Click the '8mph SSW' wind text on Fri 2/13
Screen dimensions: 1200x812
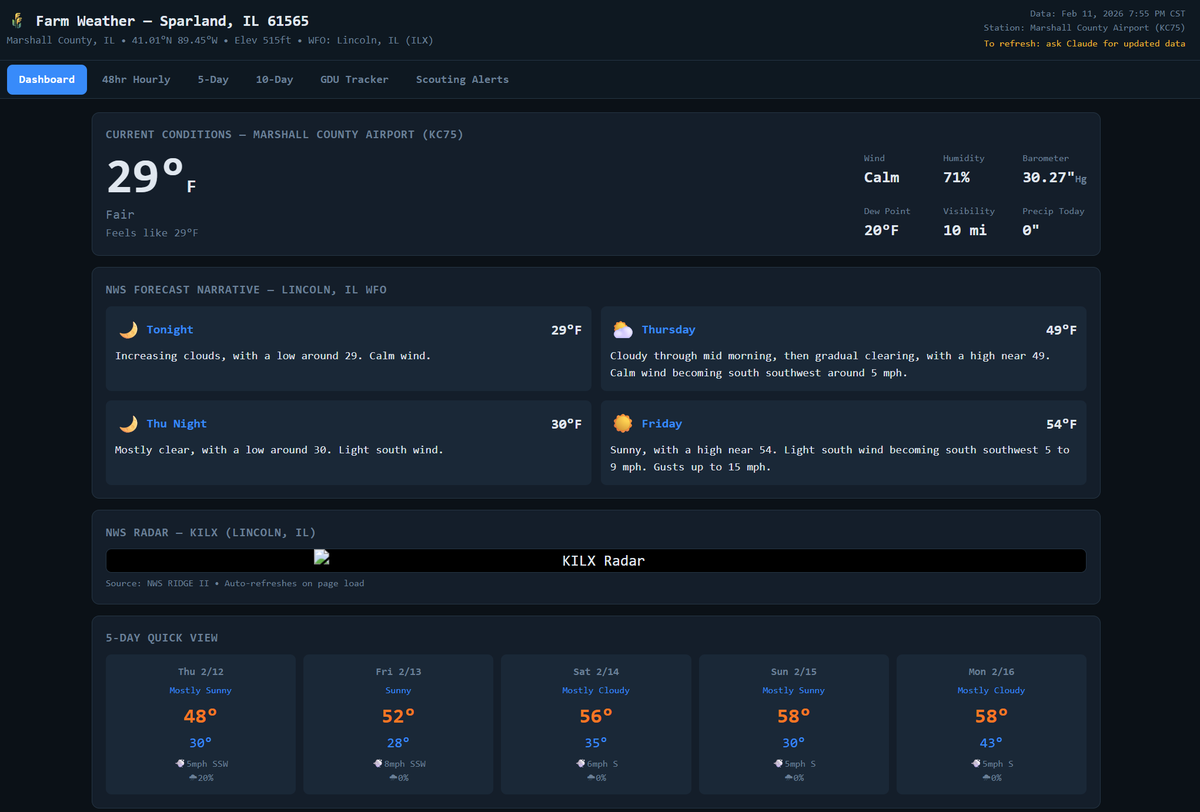click(x=406, y=763)
